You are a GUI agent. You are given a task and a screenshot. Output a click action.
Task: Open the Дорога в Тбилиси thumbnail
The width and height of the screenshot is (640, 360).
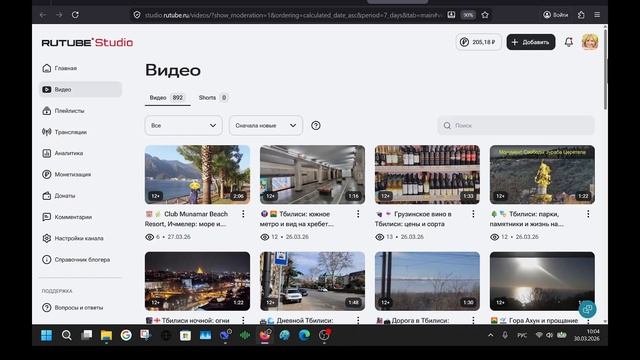coord(427,281)
